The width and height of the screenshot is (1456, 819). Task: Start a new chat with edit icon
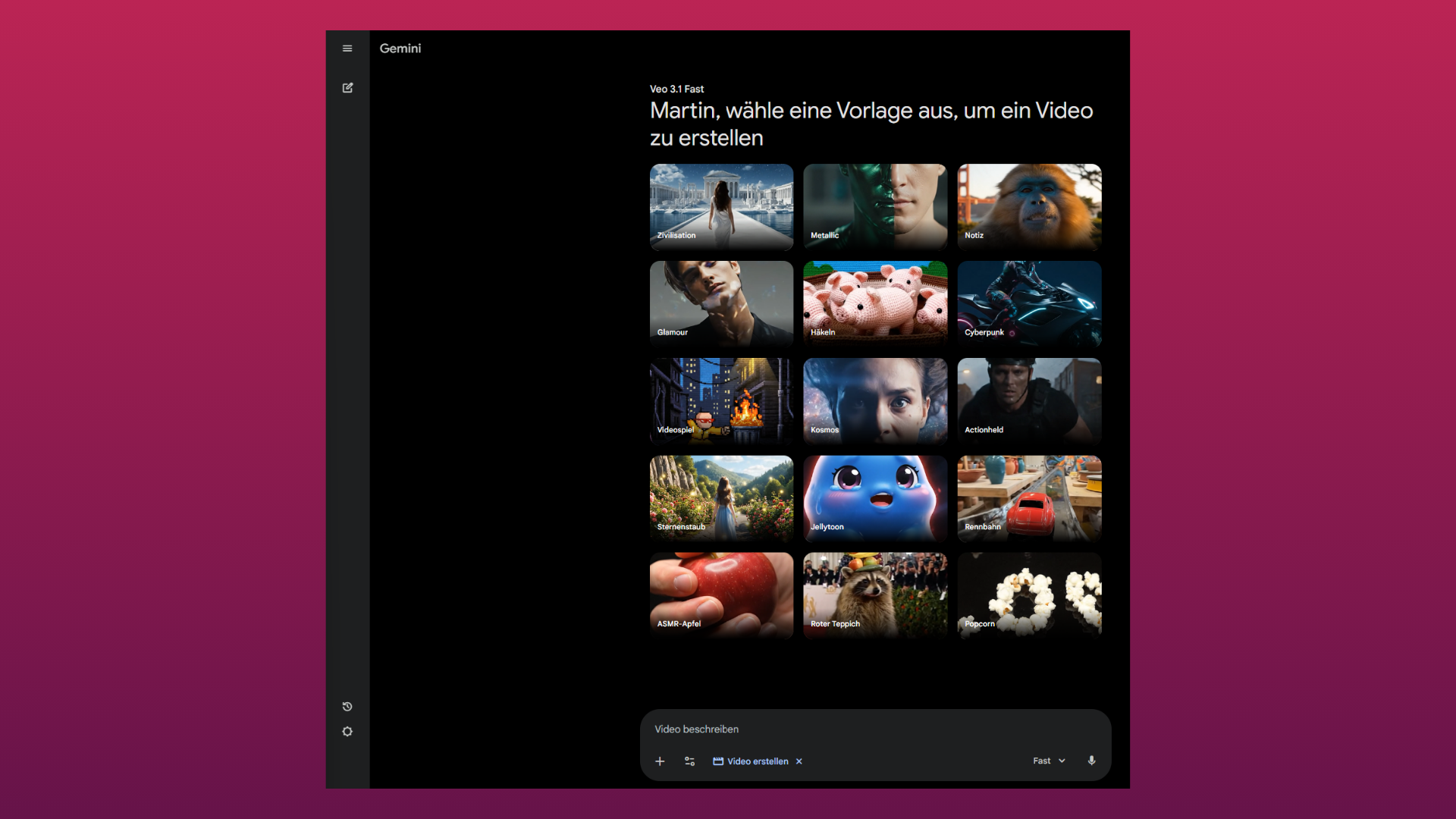click(x=347, y=88)
